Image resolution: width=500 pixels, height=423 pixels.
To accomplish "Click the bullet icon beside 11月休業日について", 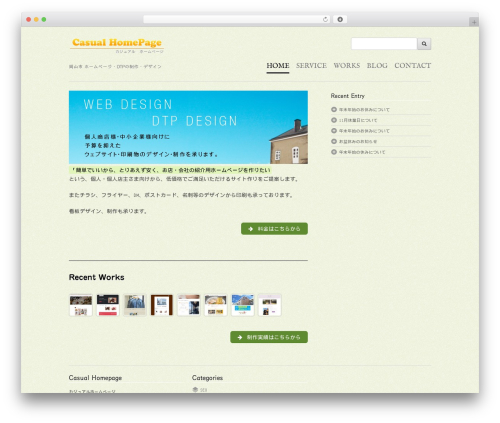I will (x=334, y=120).
